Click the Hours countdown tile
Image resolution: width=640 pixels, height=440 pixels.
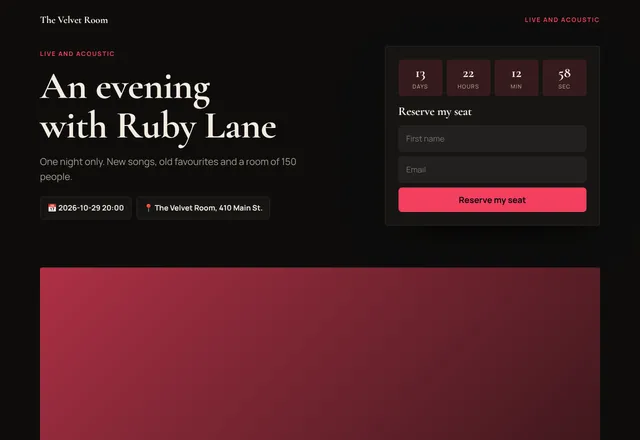pos(468,78)
